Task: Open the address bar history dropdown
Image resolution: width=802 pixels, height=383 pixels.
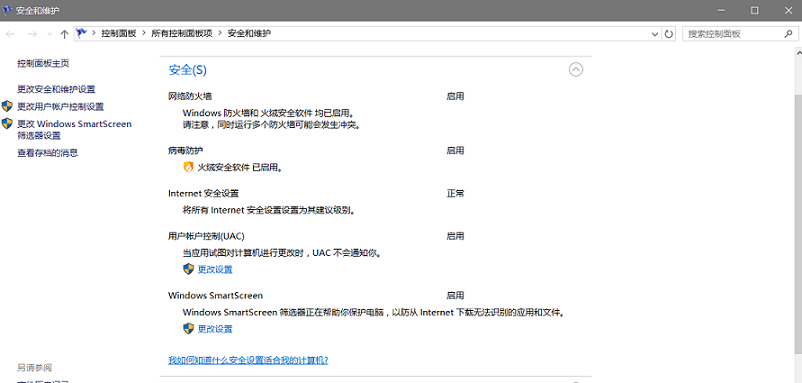Action: point(655,34)
